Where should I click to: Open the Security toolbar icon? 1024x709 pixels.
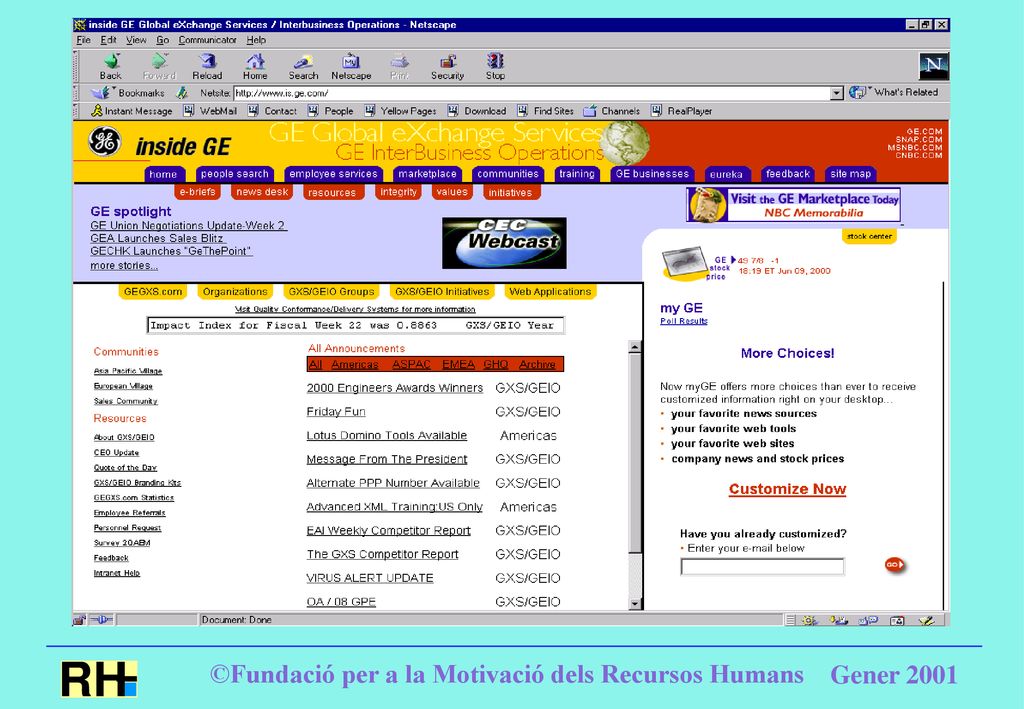tap(448, 61)
